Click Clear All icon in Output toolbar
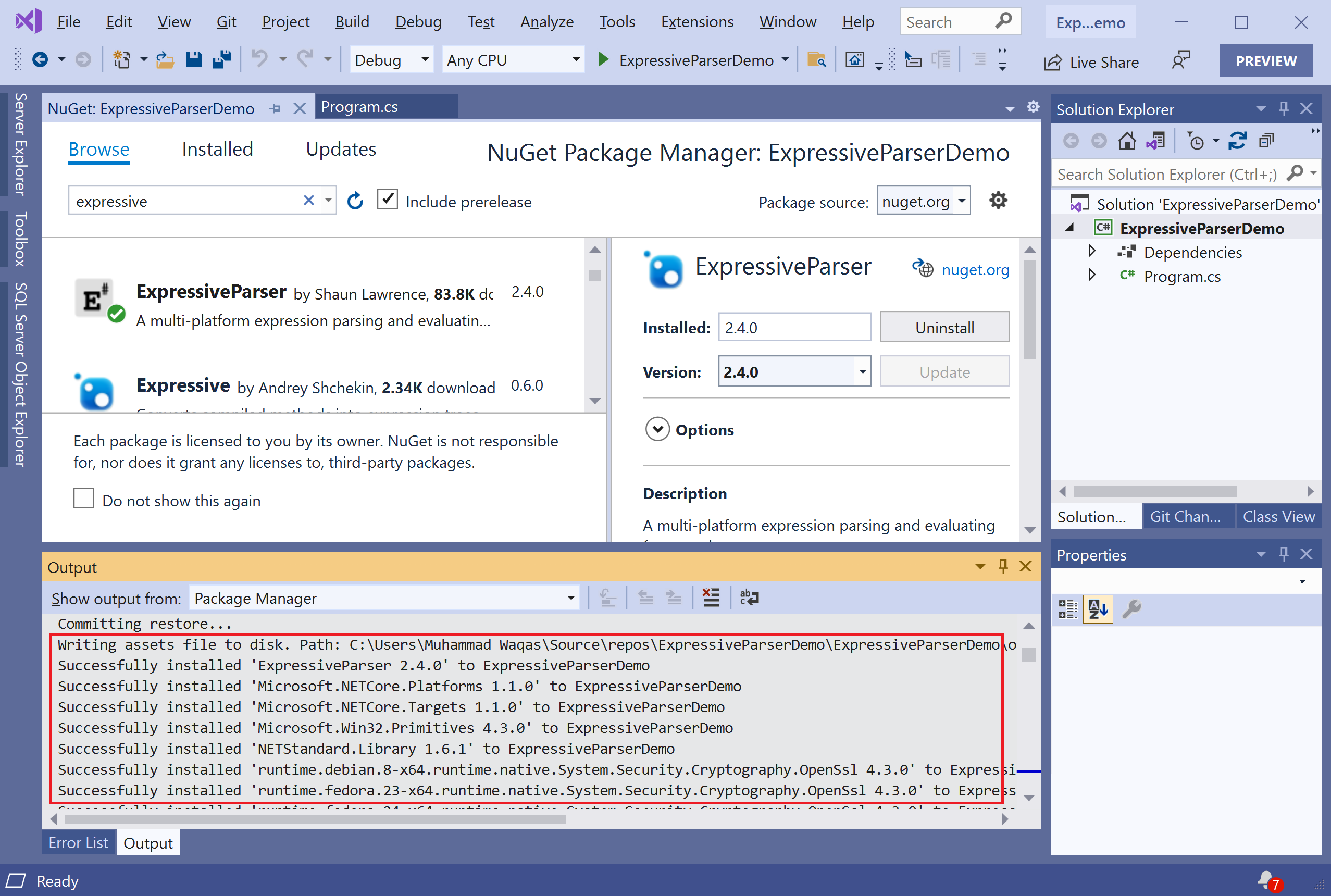Image resolution: width=1331 pixels, height=896 pixels. [711, 598]
